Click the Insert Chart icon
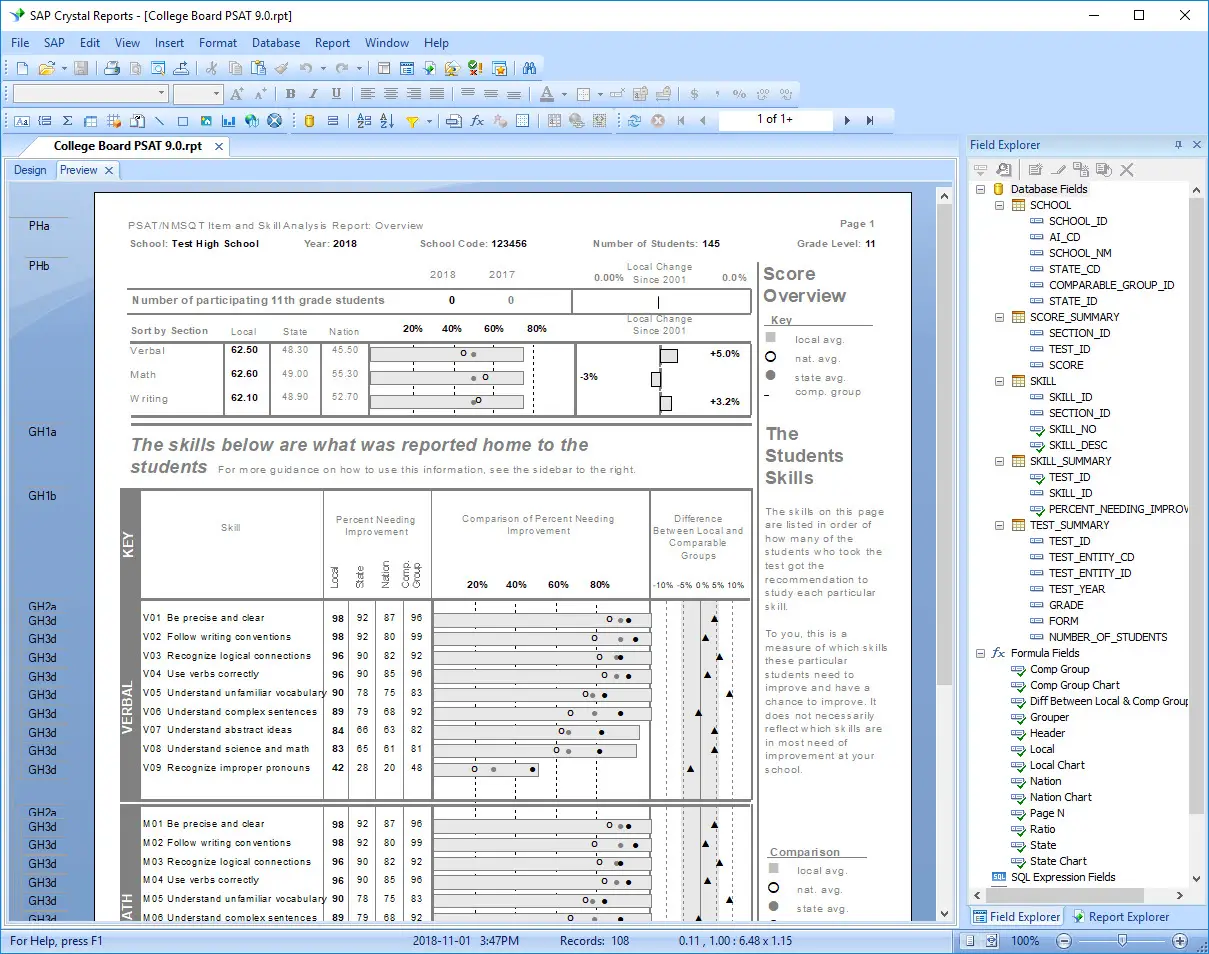Image resolution: width=1209 pixels, height=954 pixels. click(x=228, y=121)
